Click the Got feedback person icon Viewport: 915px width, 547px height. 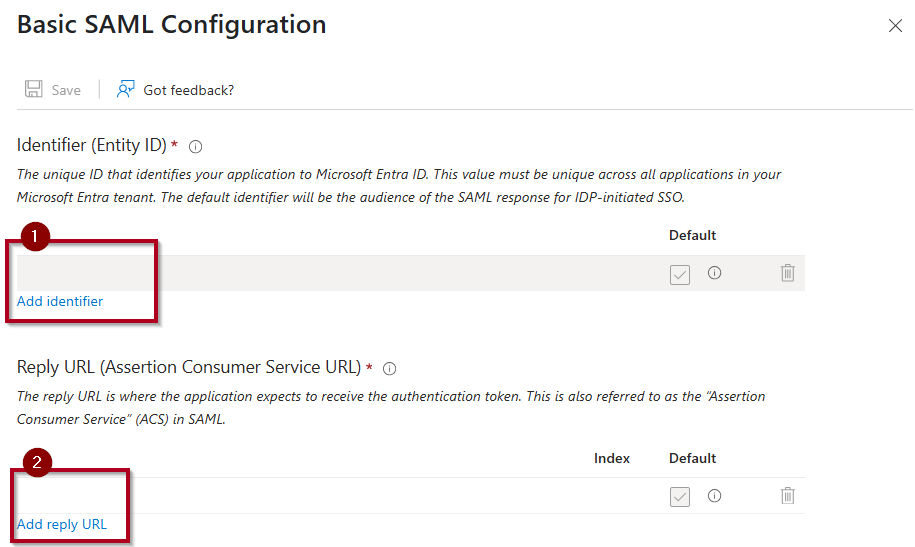[x=125, y=89]
